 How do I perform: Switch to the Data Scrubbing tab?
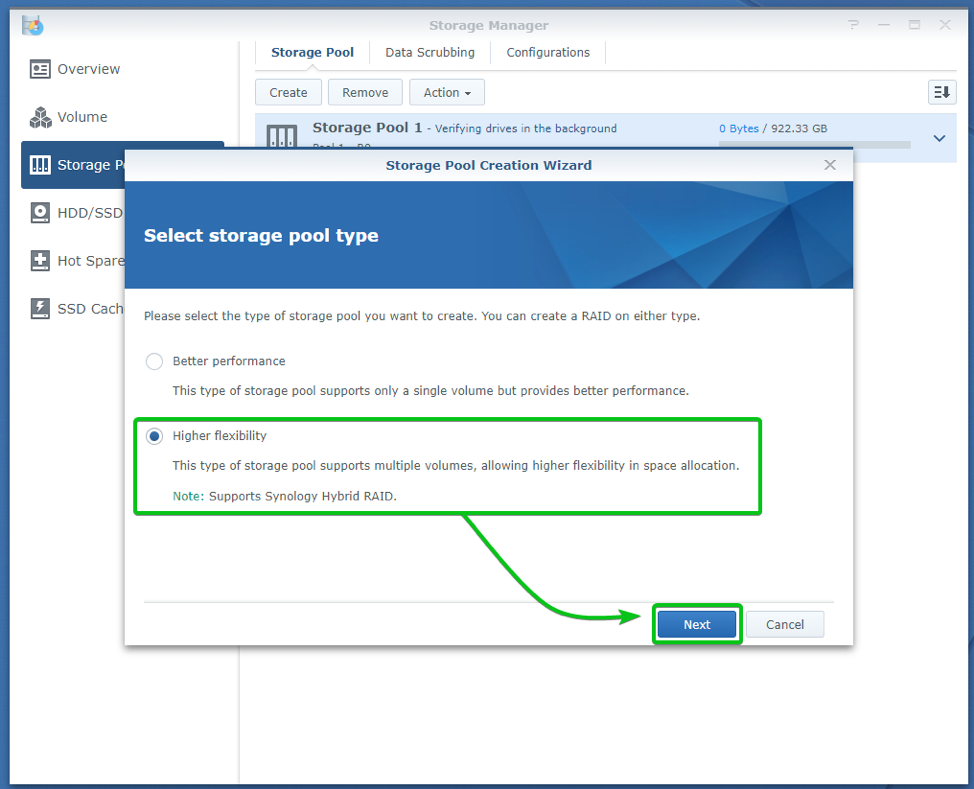coord(430,52)
